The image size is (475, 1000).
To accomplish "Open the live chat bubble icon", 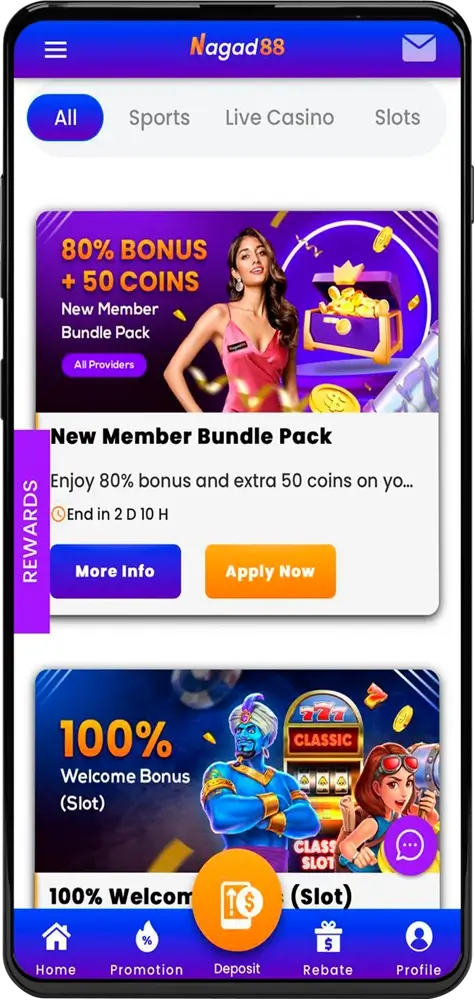I will click(x=410, y=845).
